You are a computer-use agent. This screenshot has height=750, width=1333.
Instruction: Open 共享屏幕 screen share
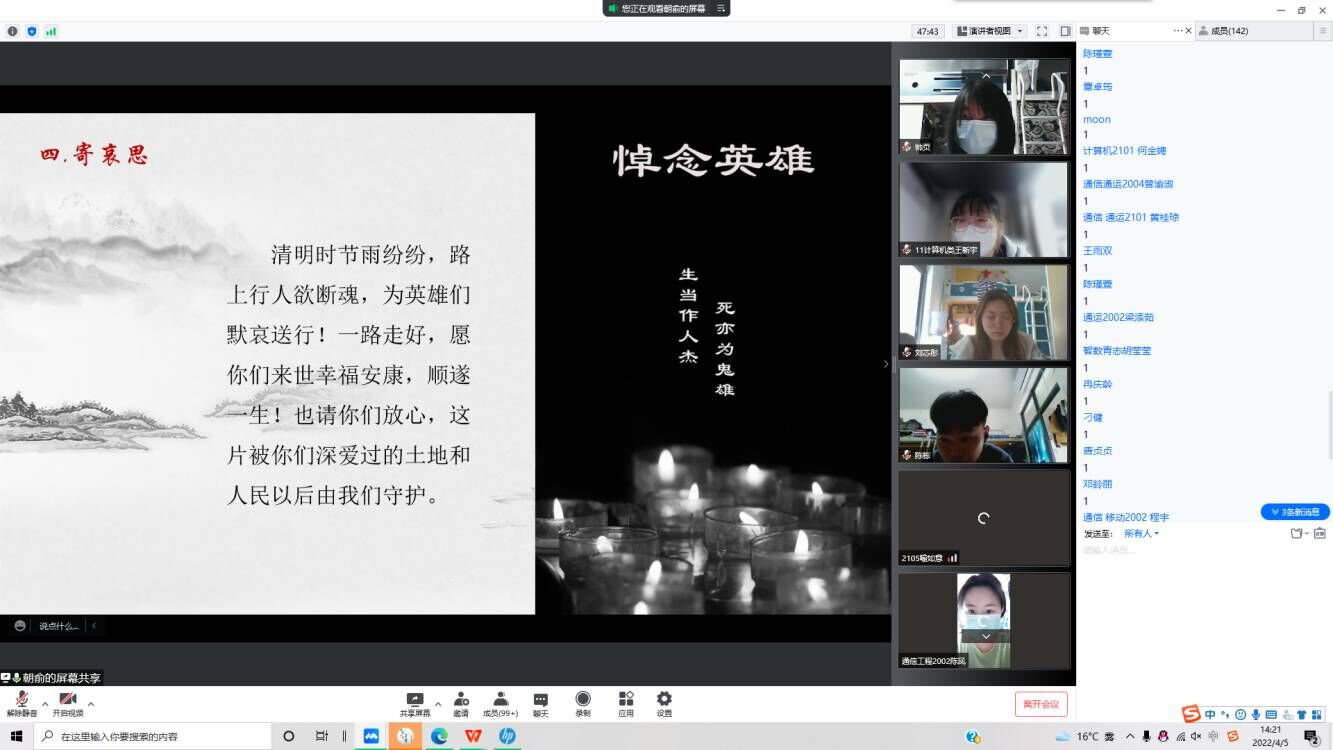tap(414, 702)
